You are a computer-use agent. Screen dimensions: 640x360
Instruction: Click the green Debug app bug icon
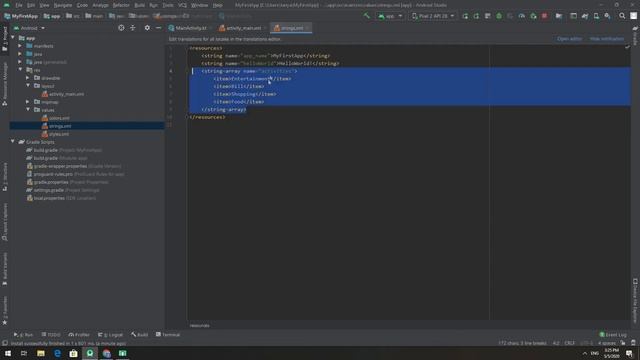499,16
